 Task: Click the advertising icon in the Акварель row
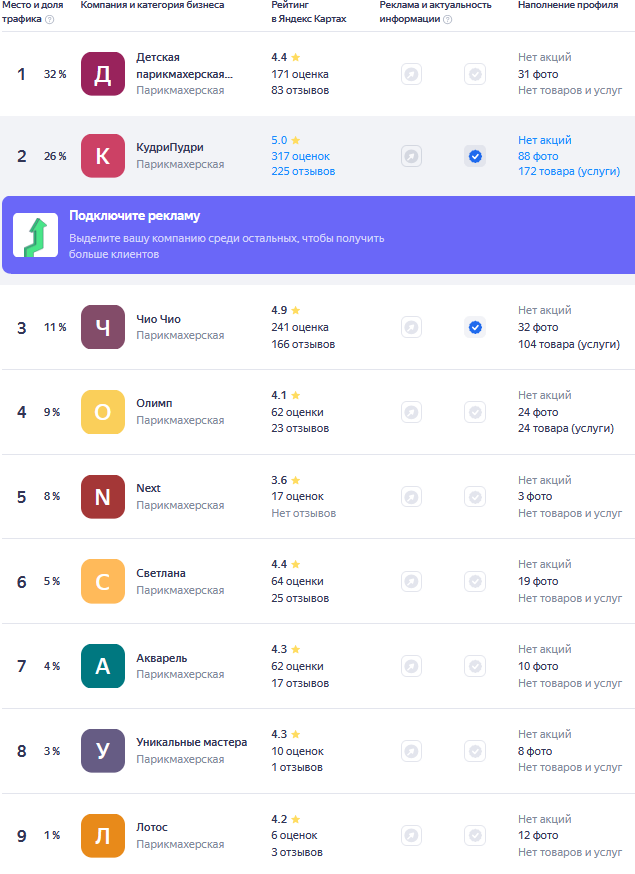411,666
